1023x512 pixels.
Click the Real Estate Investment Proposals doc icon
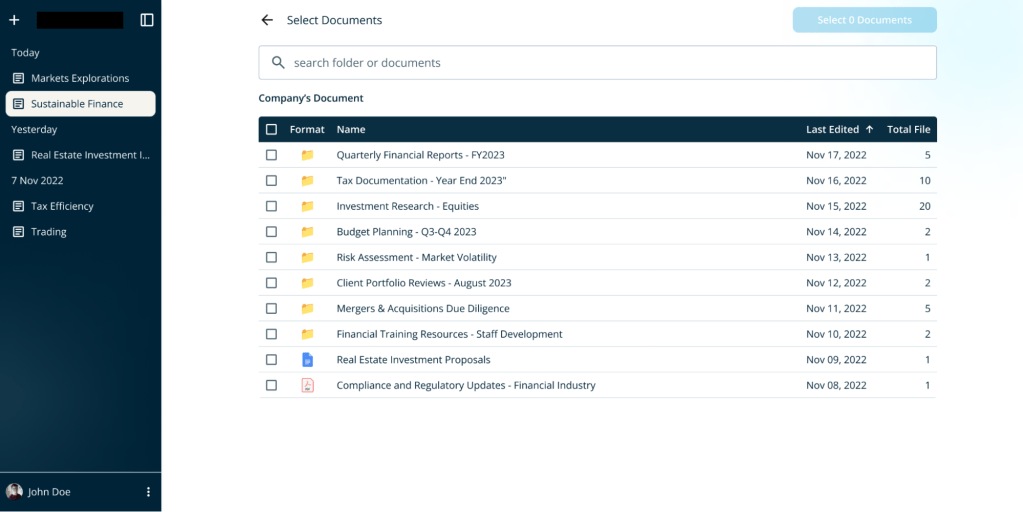click(307, 360)
